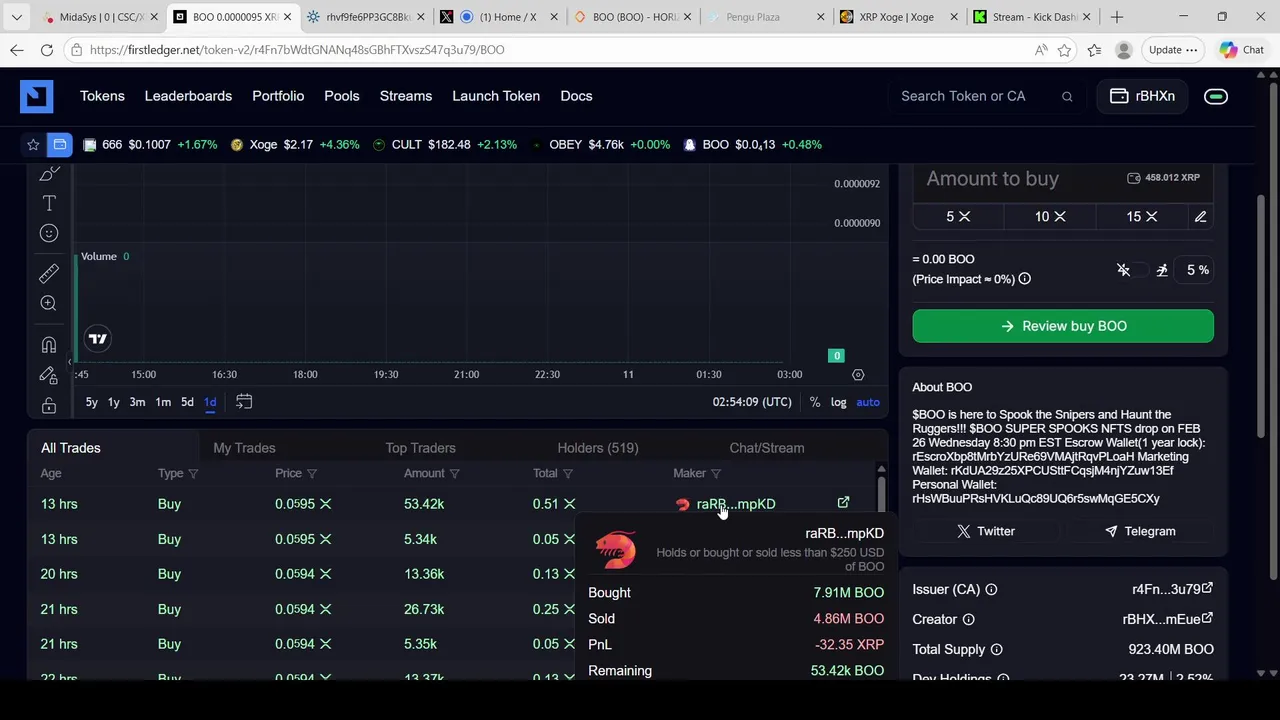Toggle auto scale on chart

click(868, 402)
